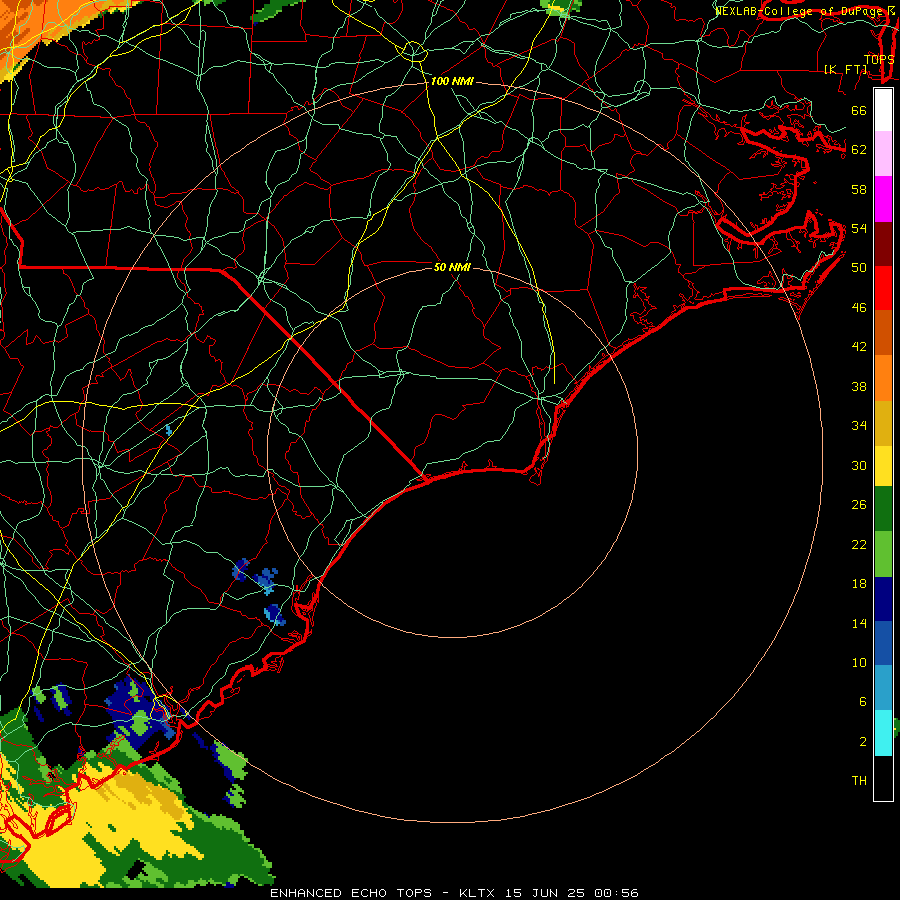Click the '34' scale value
The image size is (900, 900).
[859, 426]
